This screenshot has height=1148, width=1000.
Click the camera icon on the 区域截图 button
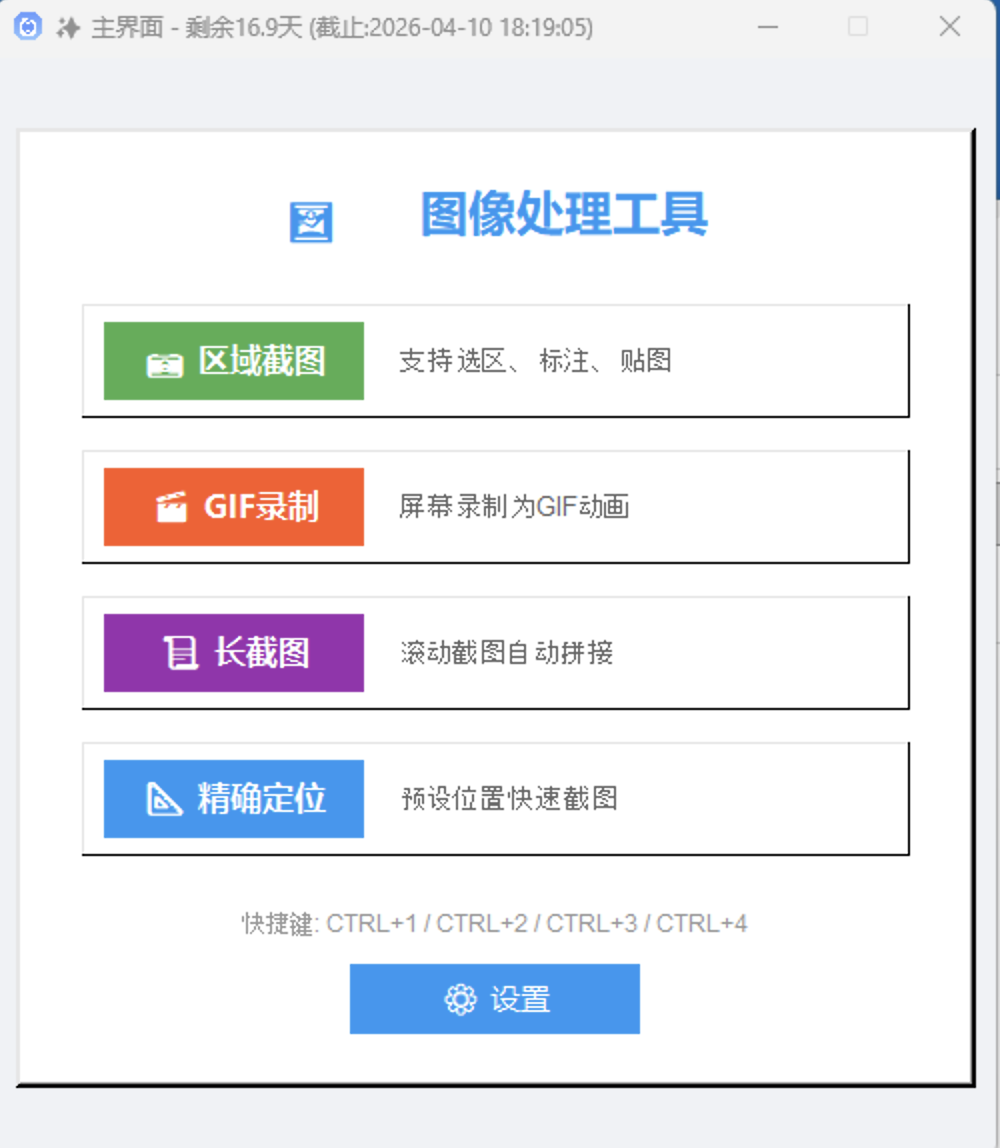tap(164, 364)
